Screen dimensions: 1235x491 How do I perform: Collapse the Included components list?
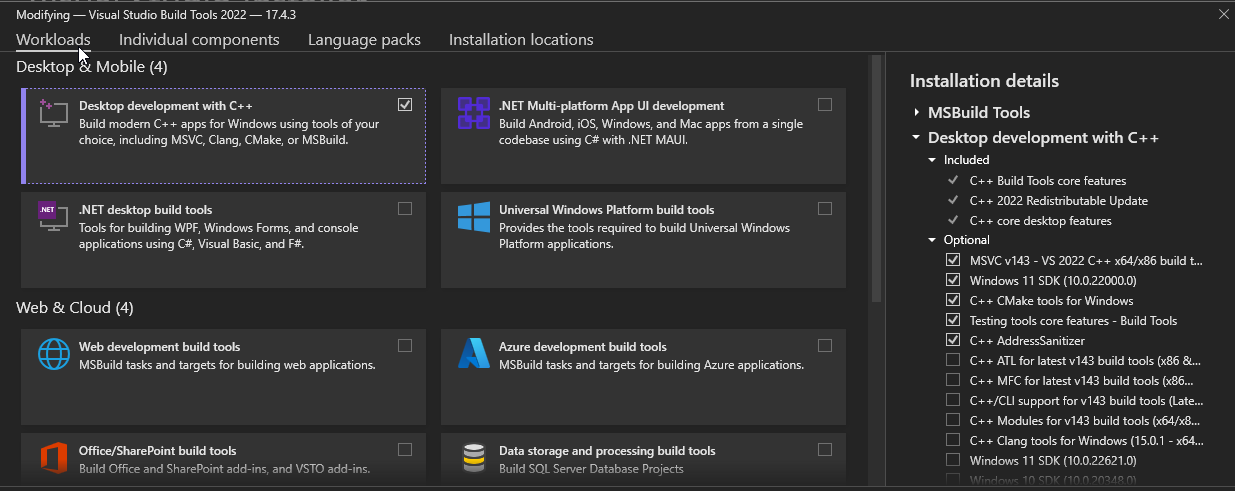pyautogui.click(x=932, y=160)
